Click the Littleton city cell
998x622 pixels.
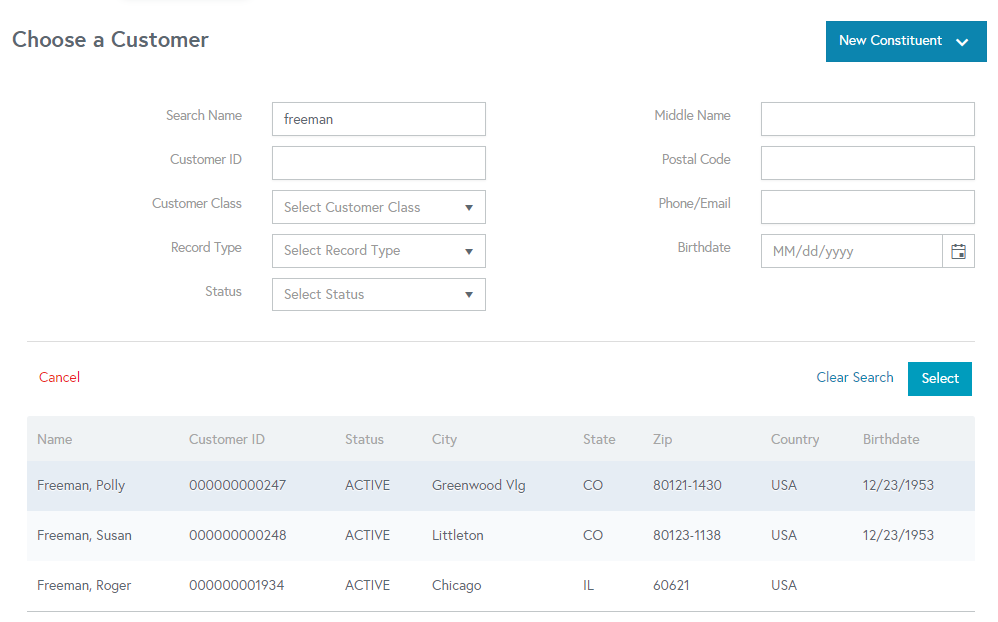coord(458,535)
